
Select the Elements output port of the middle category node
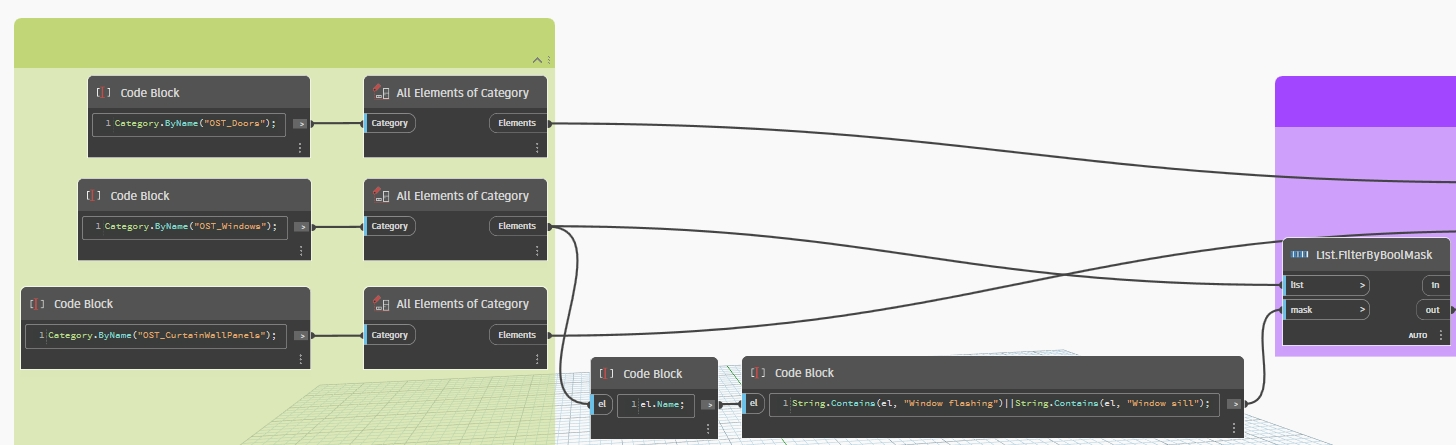point(517,226)
